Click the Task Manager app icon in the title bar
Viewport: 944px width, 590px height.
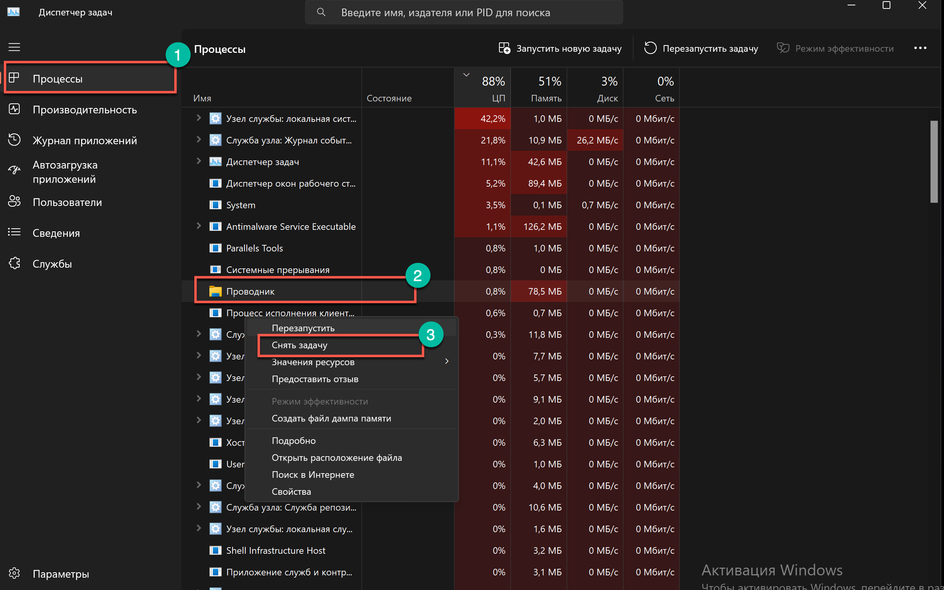click(13, 12)
